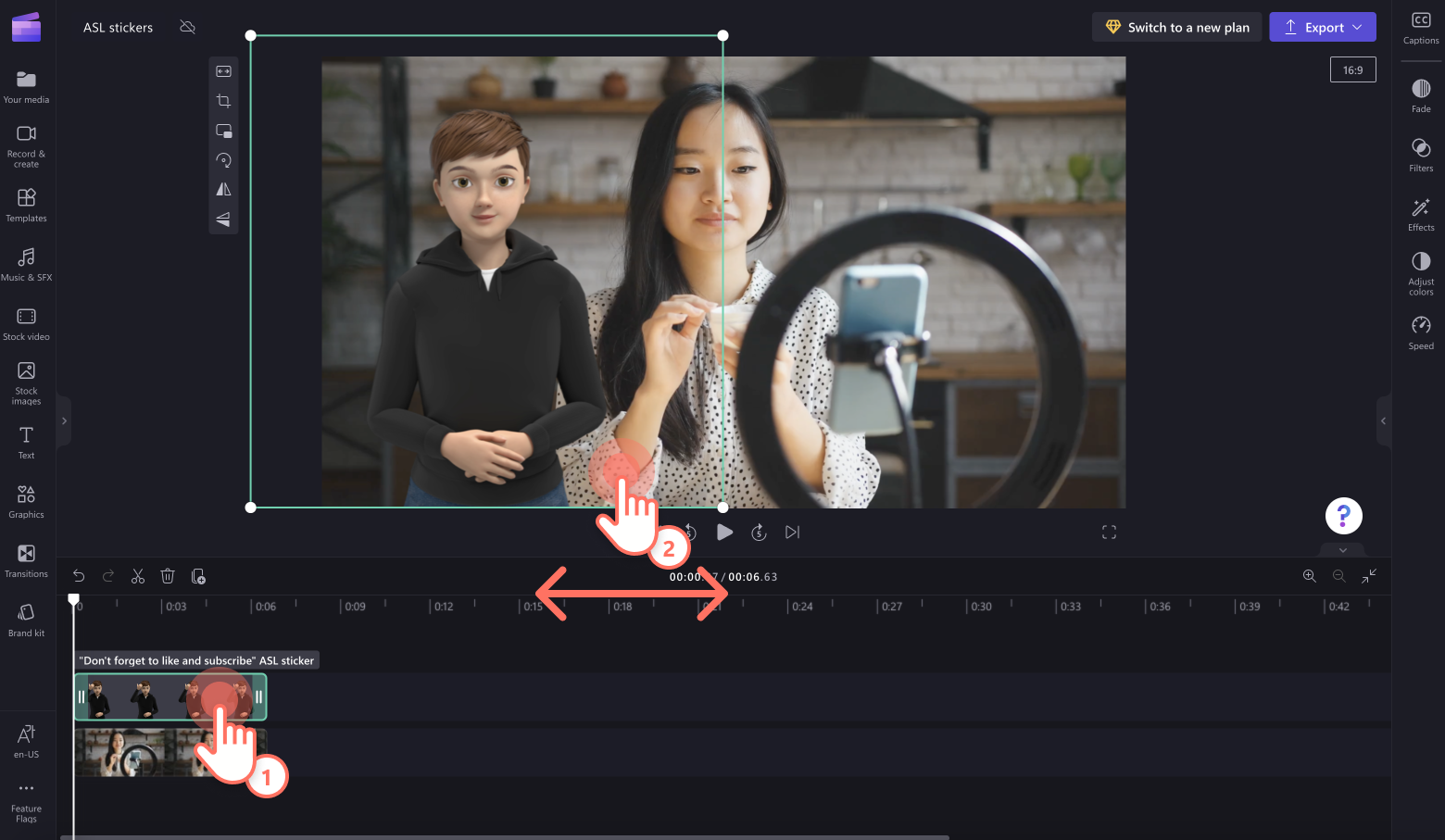Click the sticker clip name label

(196, 660)
